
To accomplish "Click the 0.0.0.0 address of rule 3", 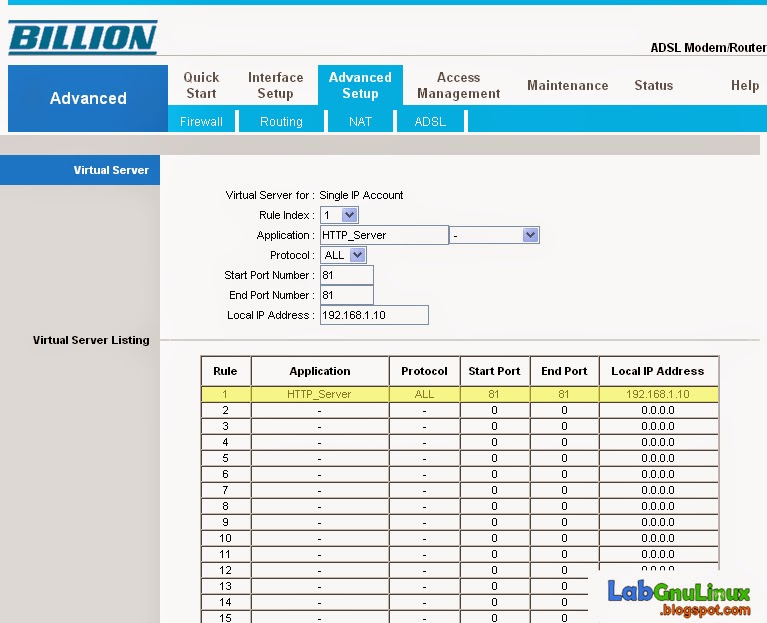I will 658,426.
